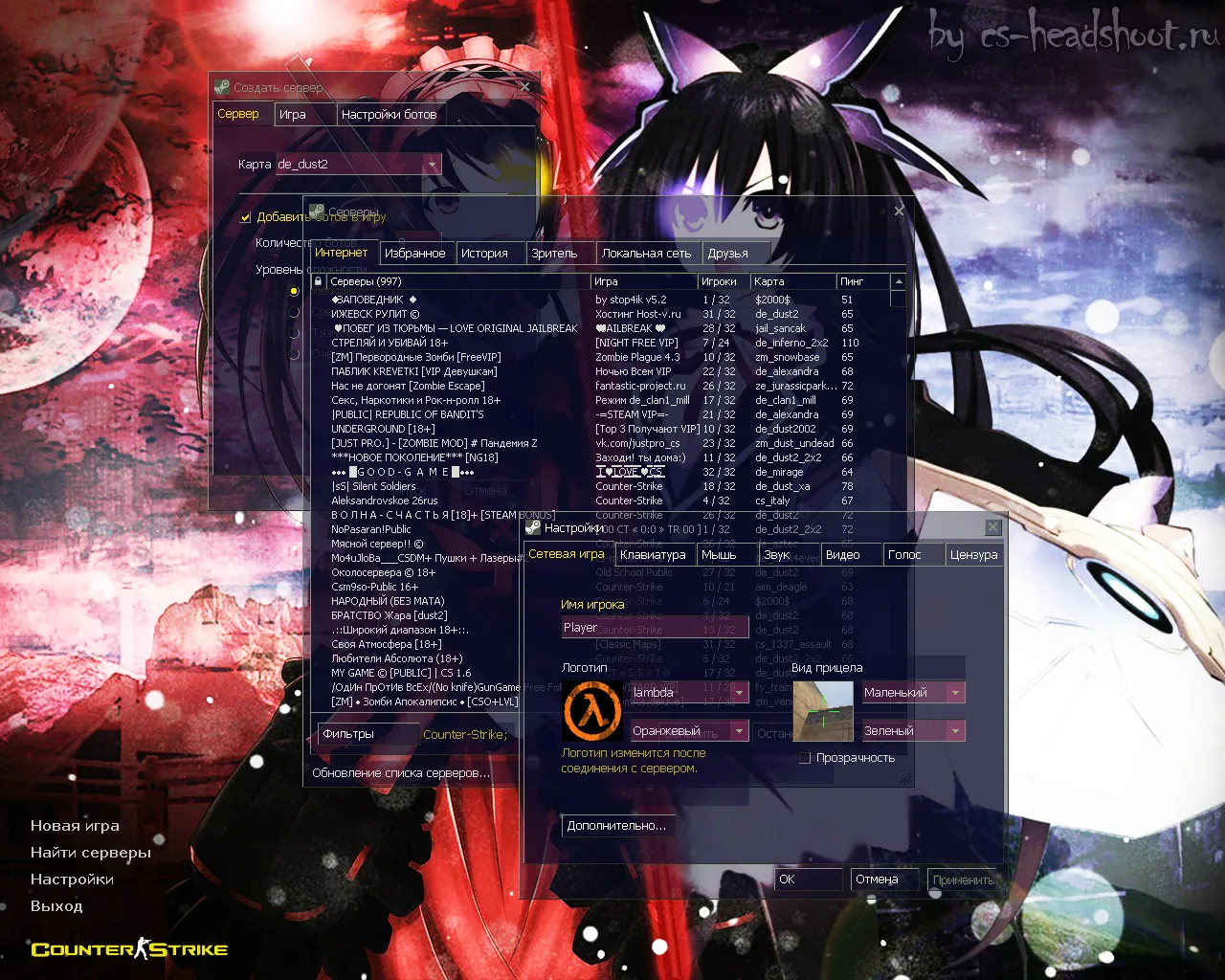Click the Steam icon beside Создать сервер

click(x=222, y=87)
